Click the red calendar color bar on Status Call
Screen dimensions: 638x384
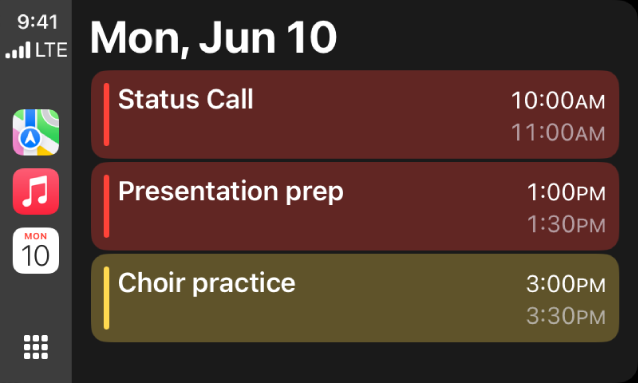pyautogui.click(x=106, y=114)
